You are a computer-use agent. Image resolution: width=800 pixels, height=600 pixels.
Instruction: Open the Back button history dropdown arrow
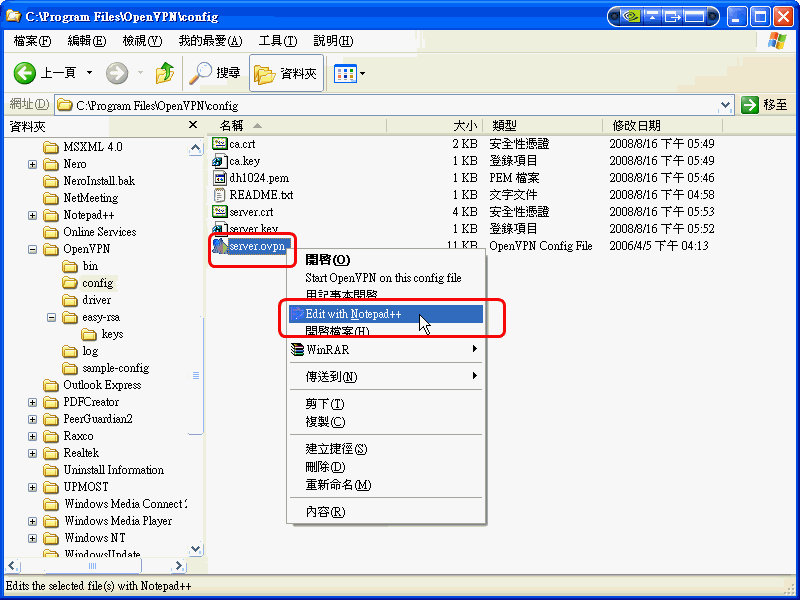(89, 73)
